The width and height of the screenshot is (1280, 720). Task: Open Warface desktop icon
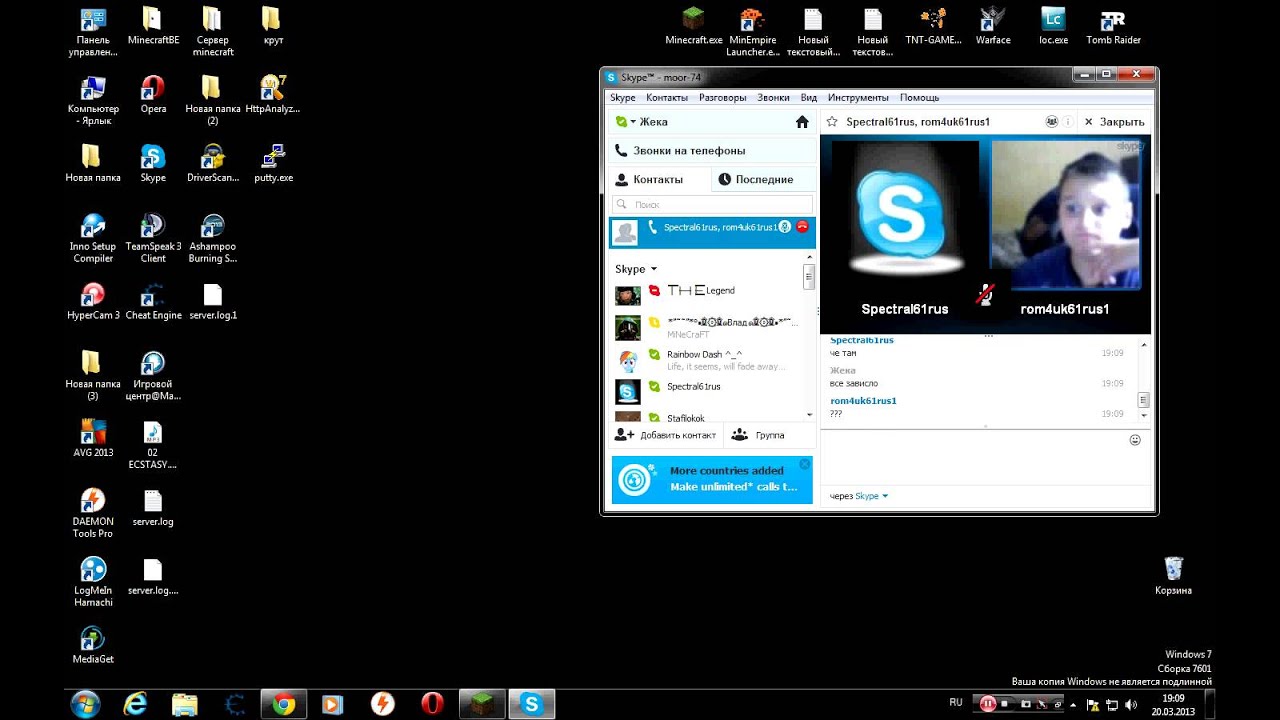point(992,26)
